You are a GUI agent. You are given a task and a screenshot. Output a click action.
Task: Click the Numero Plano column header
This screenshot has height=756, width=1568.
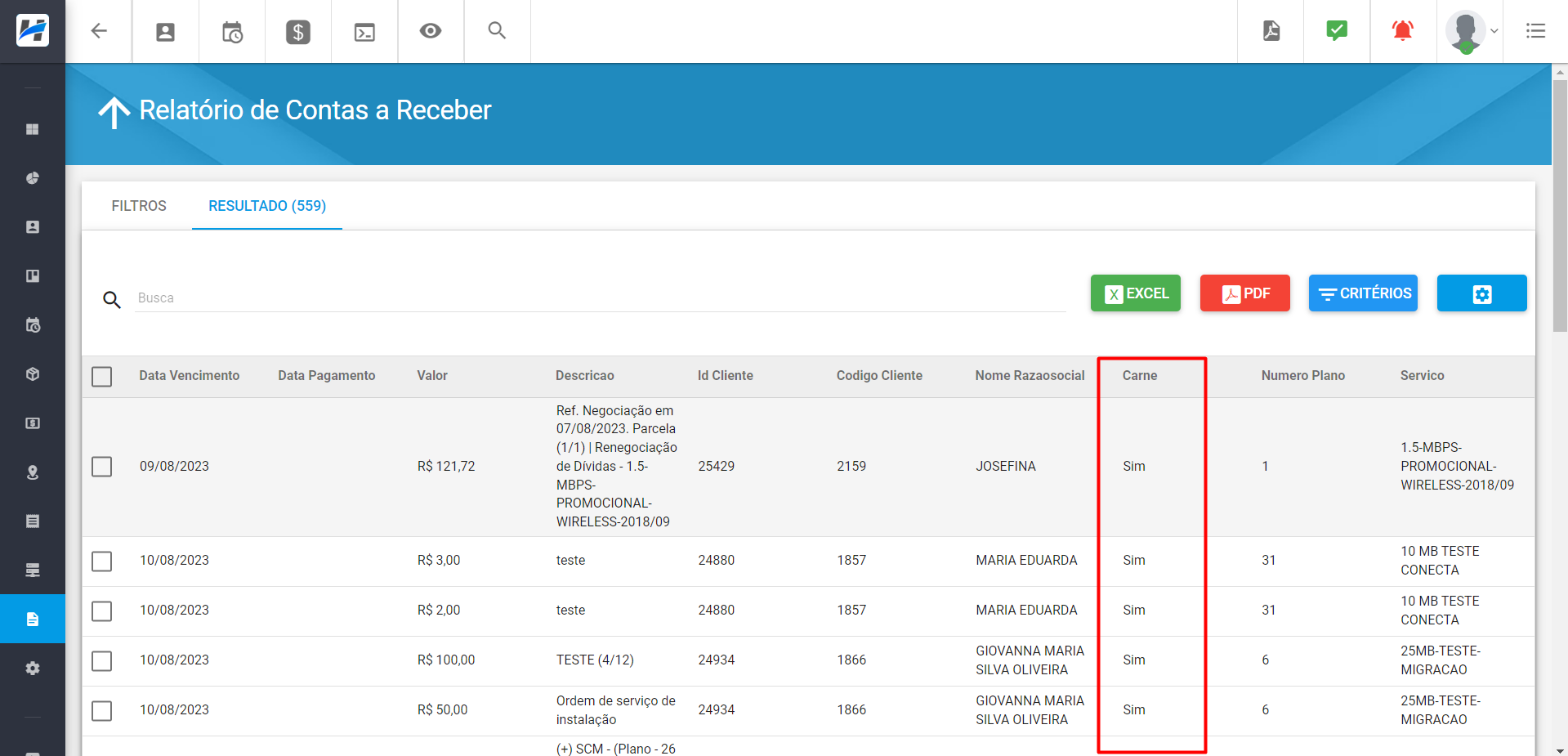coord(1303,376)
